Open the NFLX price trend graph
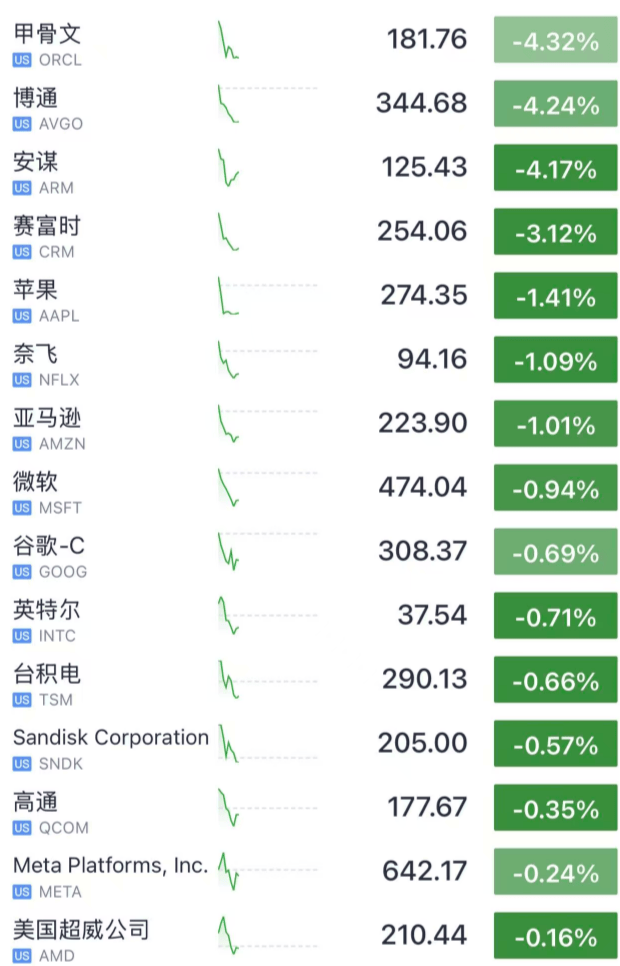This screenshot has height=966, width=620. [x=228, y=361]
